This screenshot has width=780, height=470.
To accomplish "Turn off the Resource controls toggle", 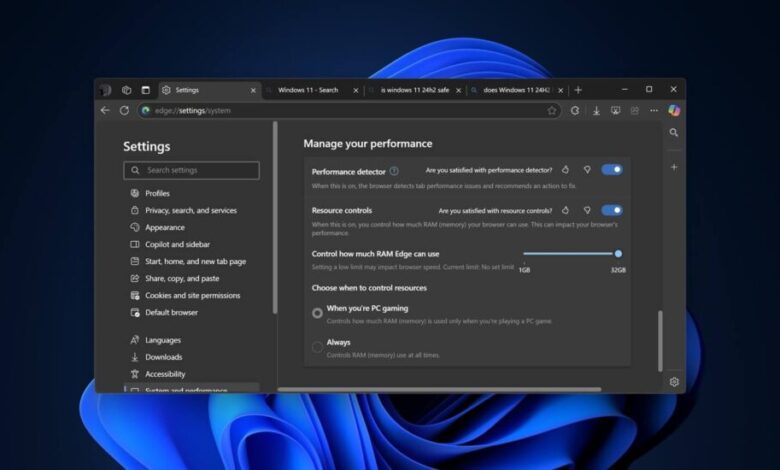I will pos(612,211).
